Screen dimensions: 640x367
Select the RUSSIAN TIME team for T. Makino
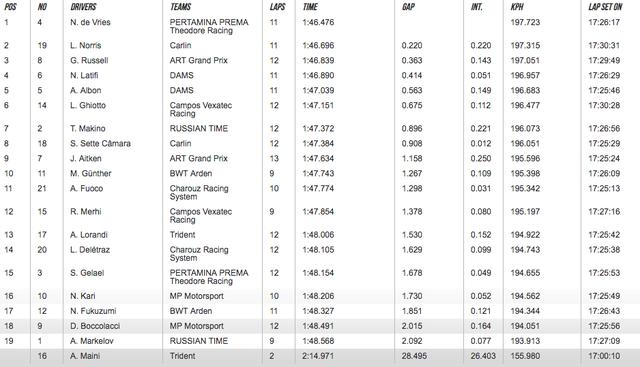click(x=199, y=129)
